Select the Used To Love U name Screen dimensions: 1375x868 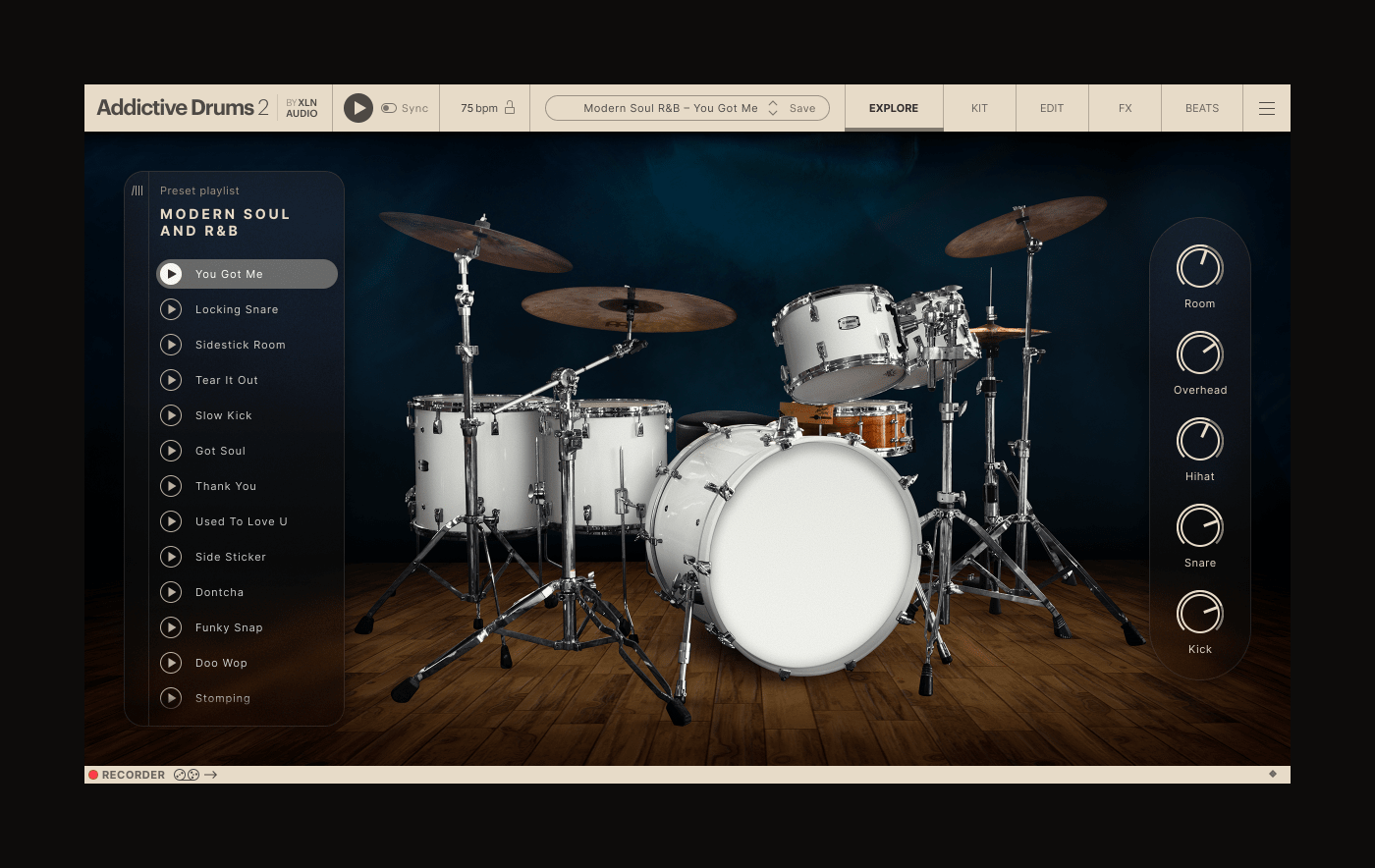tap(242, 521)
